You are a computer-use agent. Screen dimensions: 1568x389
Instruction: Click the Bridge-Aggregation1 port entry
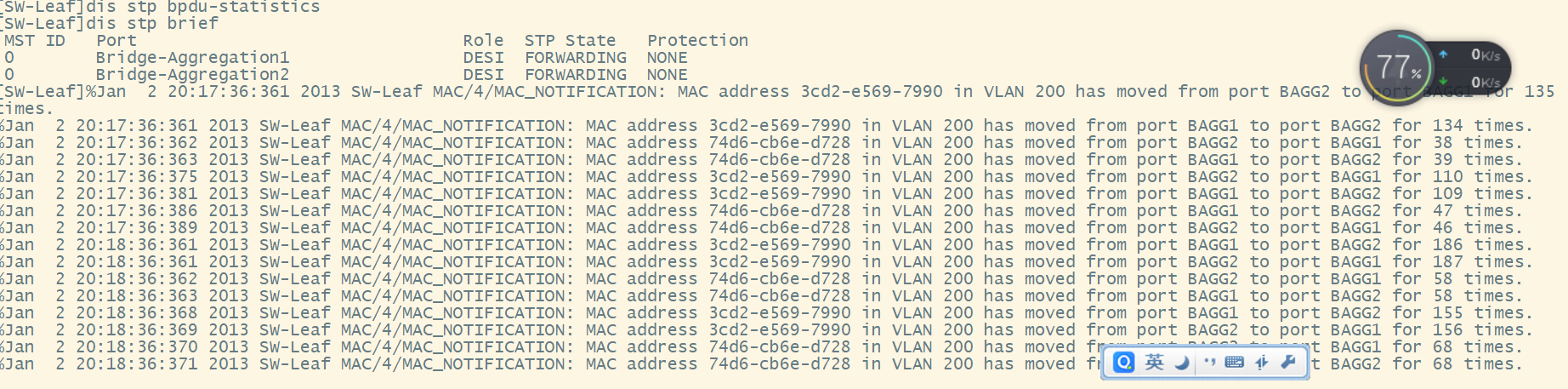pyautogui.click(x=192, y=58)
